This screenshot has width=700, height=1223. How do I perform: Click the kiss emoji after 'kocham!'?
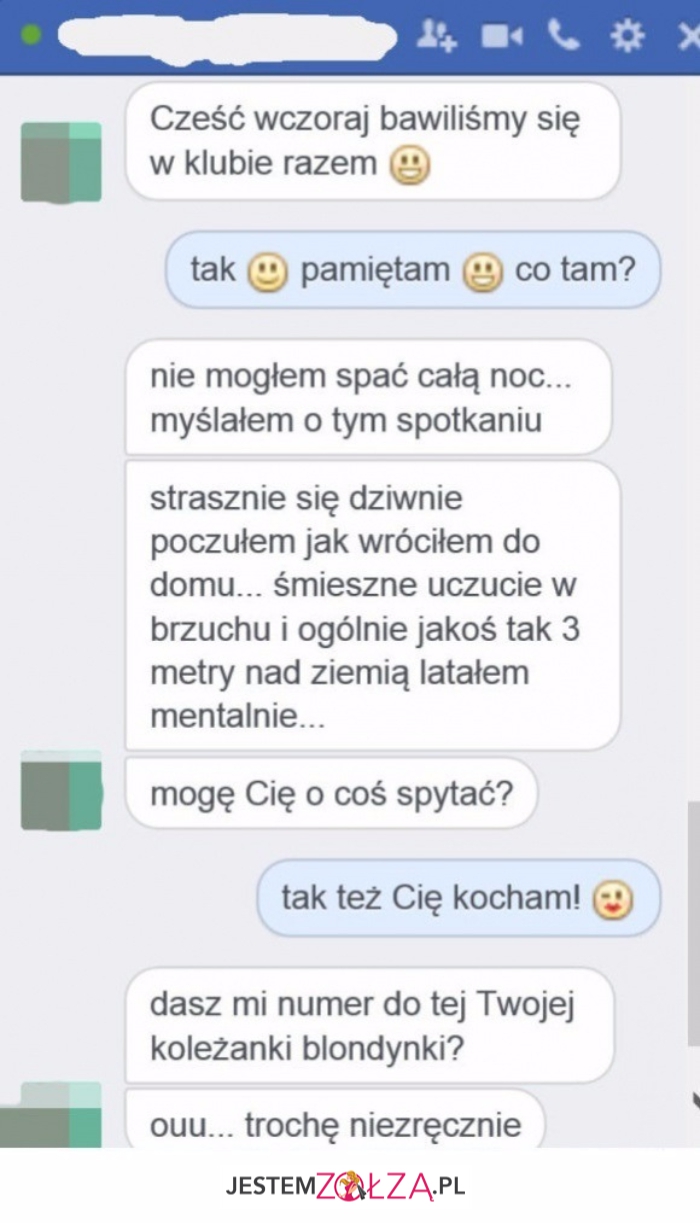click(x=613, y=900)
